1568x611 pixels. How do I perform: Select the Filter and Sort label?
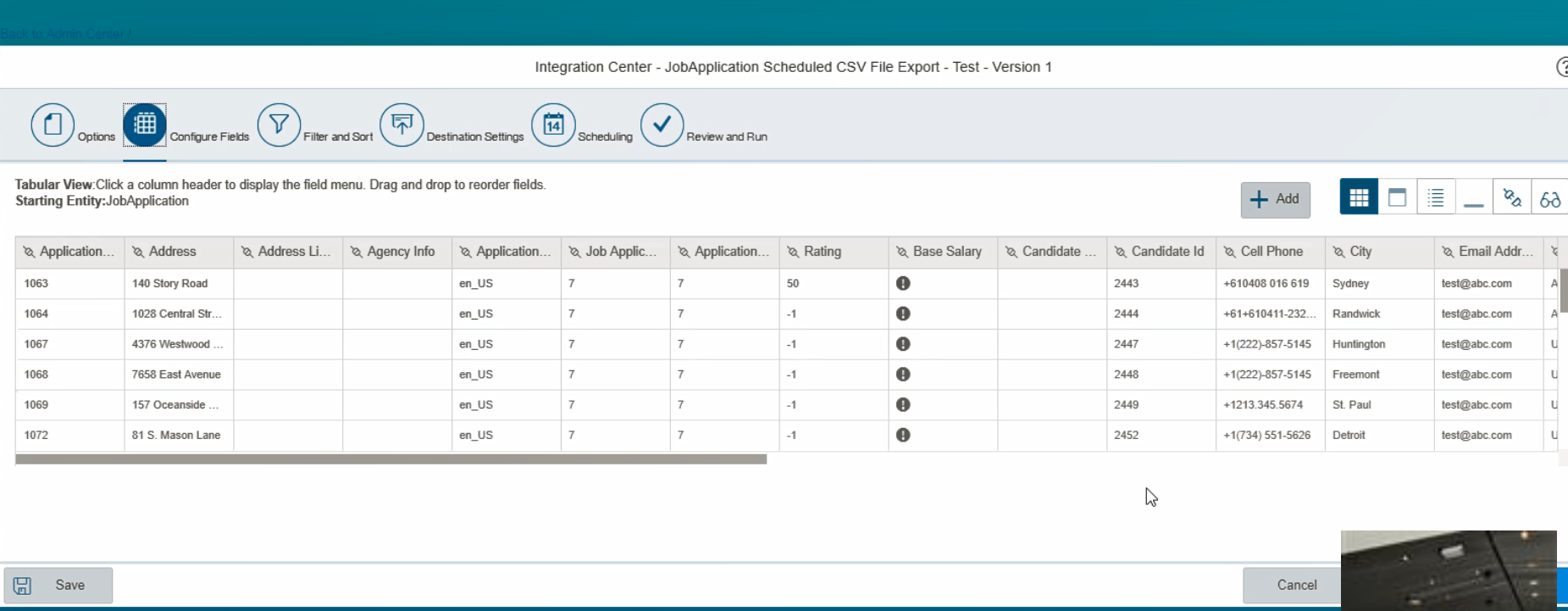coord(338,136)
